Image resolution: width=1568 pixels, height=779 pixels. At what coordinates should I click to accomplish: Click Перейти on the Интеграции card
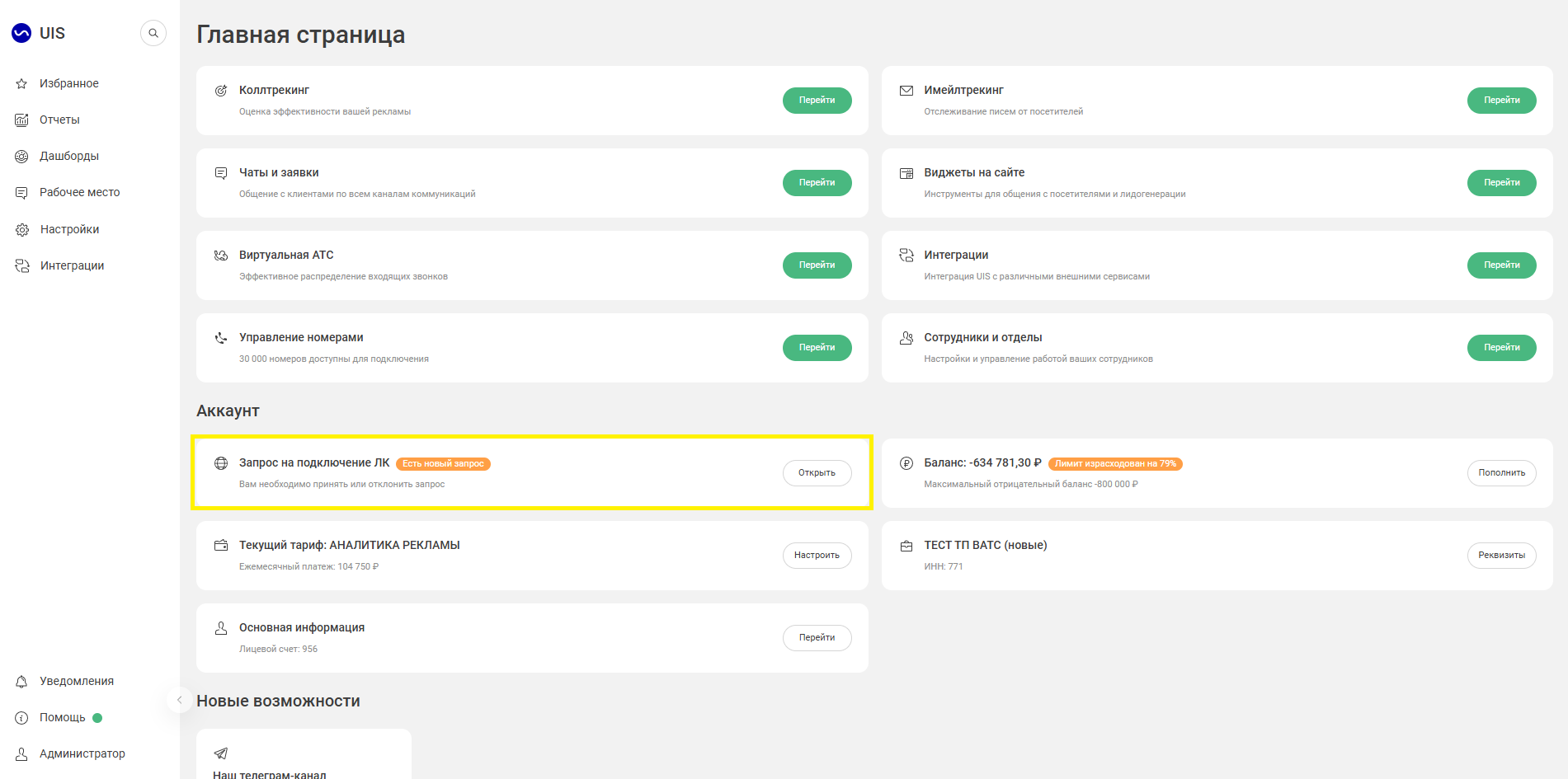[x=1501, y=265]
